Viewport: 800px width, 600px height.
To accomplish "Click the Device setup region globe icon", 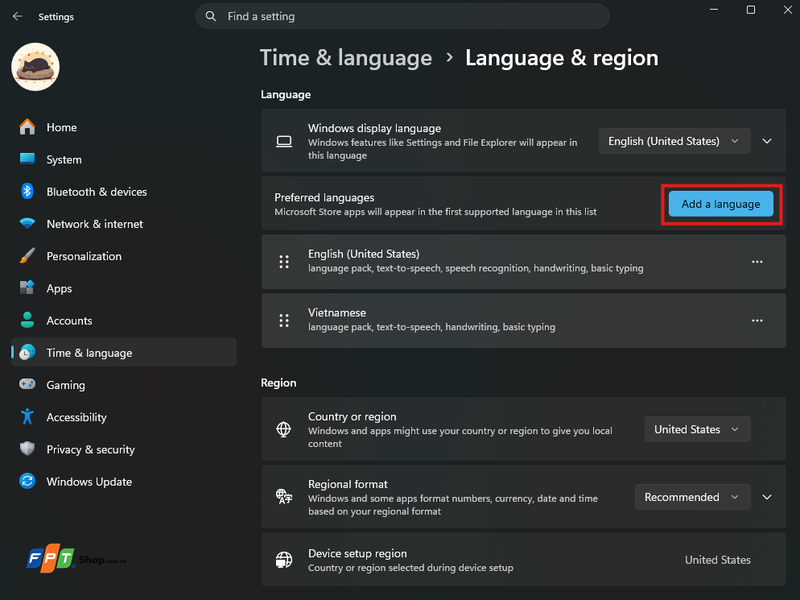I will 284,560.
